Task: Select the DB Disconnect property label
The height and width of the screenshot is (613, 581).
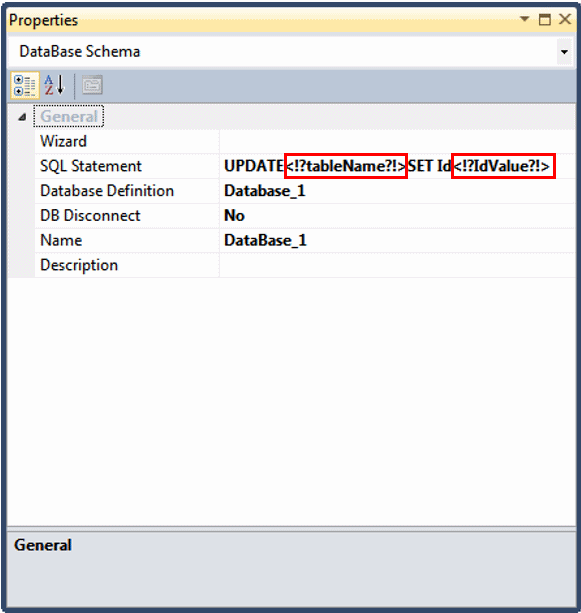Action: (x=90, y=215)
